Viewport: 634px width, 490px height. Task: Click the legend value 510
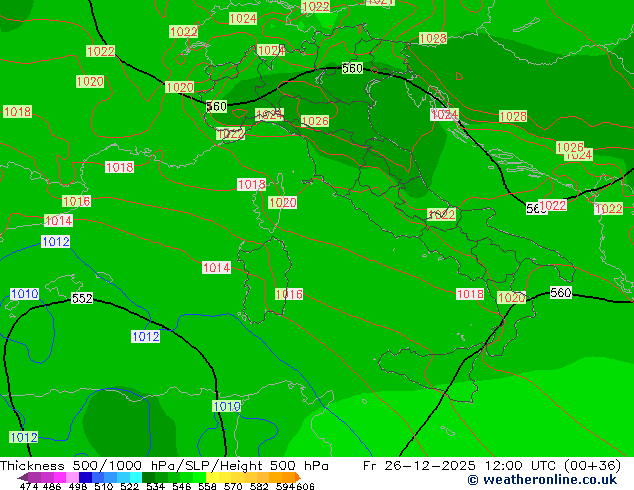tap(104, 486)
